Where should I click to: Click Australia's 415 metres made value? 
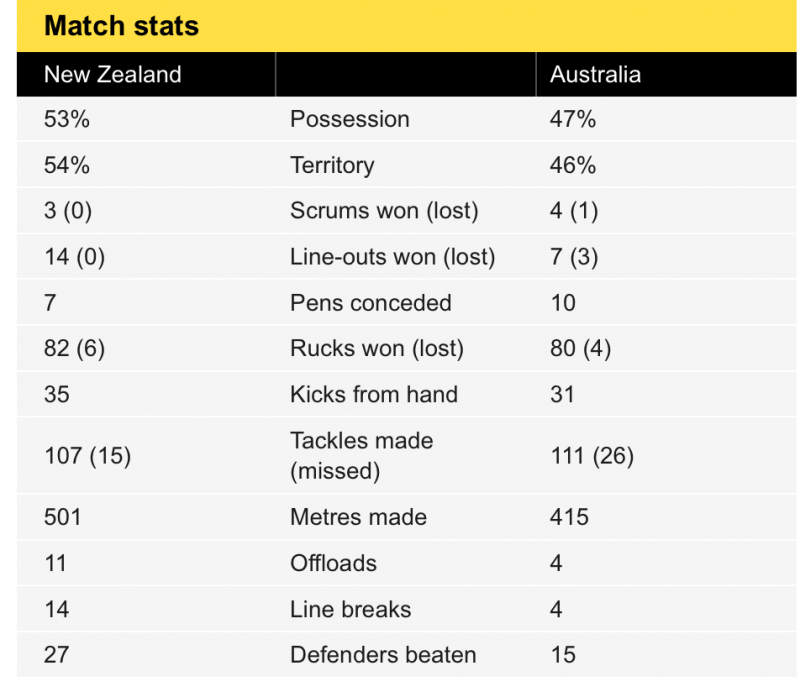pyautogui.click(x=569, y=517)
